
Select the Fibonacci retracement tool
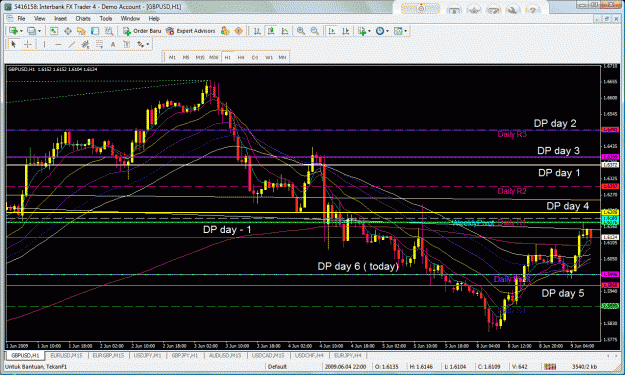[x=99, y=44]
